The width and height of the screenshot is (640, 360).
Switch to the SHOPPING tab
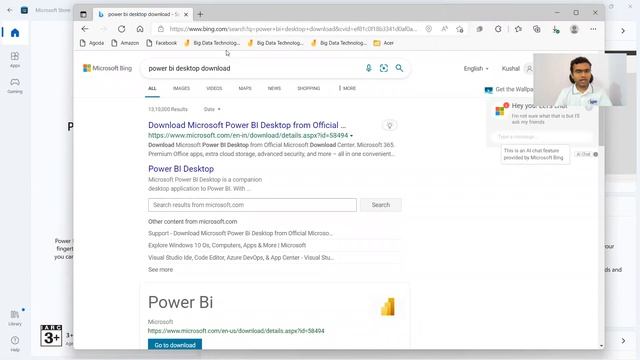click(309, 88)
